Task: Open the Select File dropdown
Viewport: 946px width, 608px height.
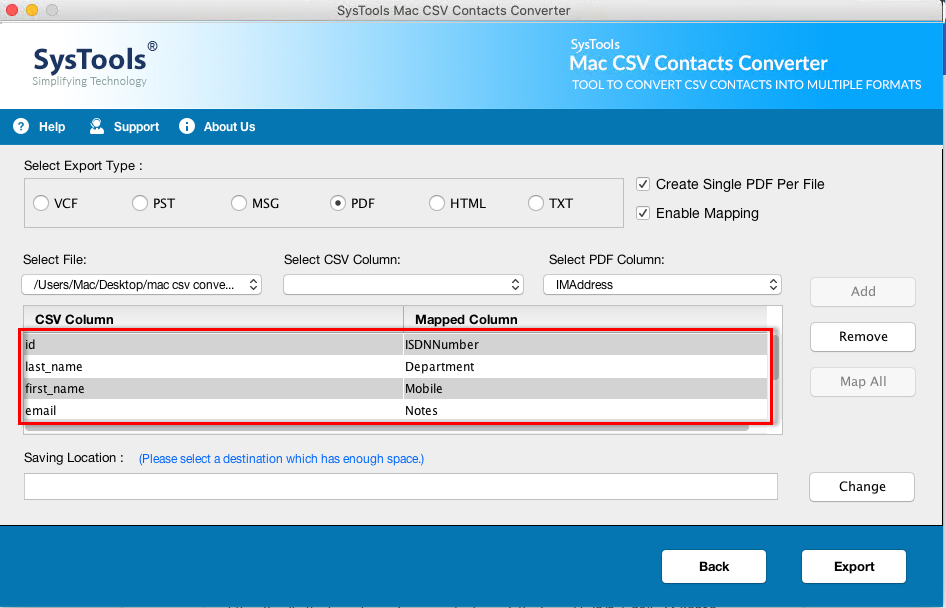Action: 141,285
